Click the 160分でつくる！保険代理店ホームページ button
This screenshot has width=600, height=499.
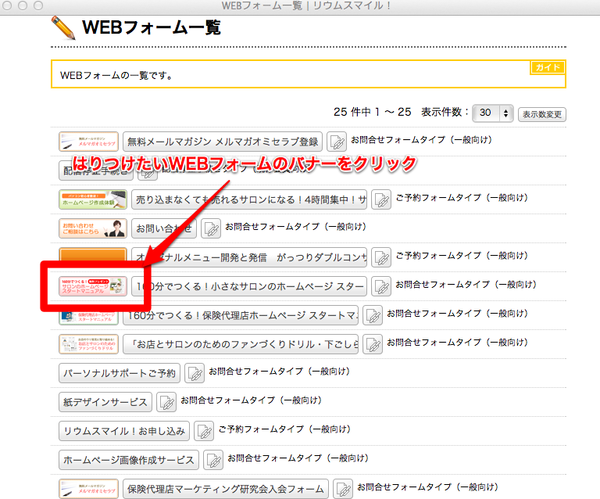tap(241, 315)
